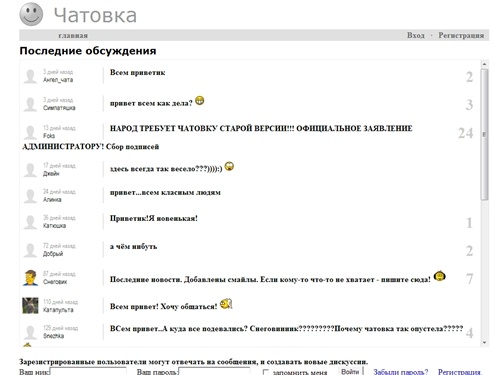The width and height of the screenshot is (500, 375).
Task: Click username Foks
Action: 49,136
